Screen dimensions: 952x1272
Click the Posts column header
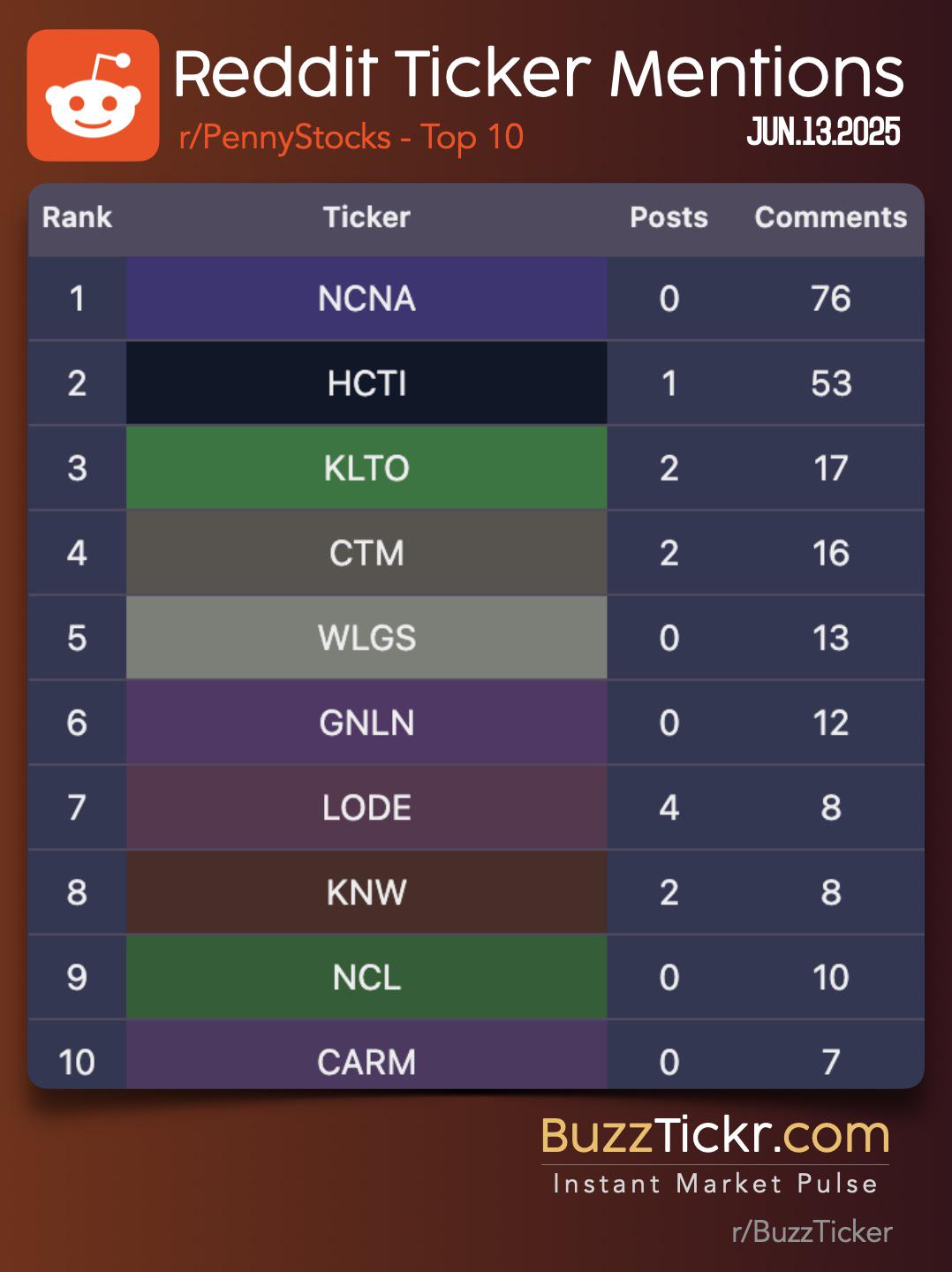(x=669, y=217)
